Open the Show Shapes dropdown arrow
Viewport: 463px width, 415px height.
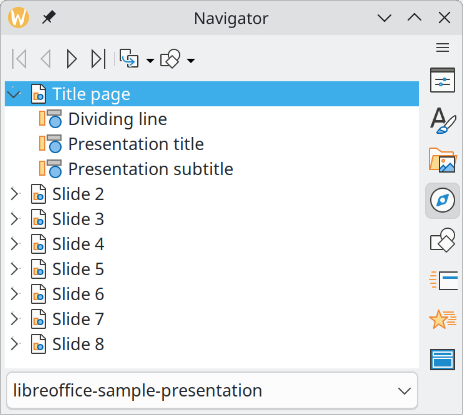(191, 61)
